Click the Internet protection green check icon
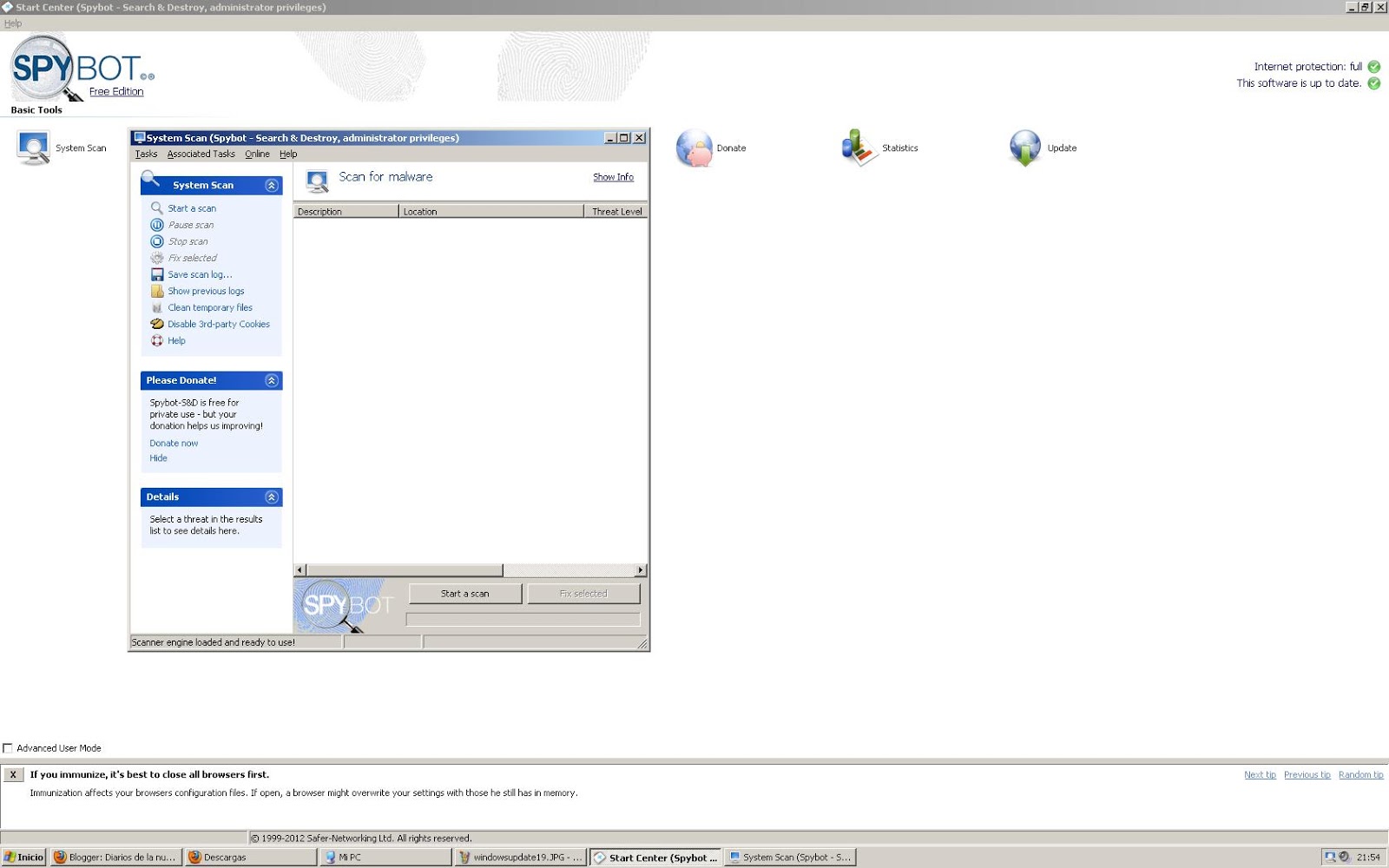This screenshot has height=868, width=1389. [x=1374, y=67]
